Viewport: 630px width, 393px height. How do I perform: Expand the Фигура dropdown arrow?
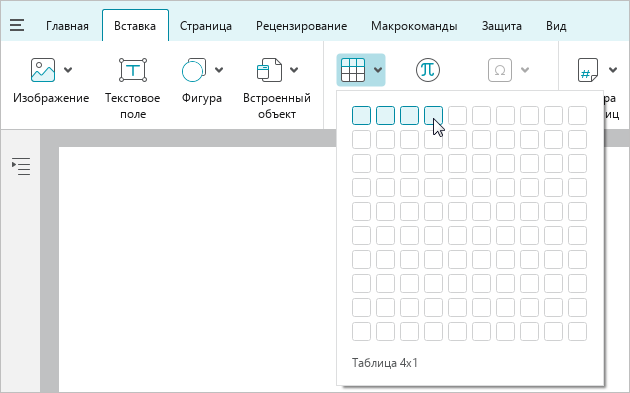pos(219,70)
